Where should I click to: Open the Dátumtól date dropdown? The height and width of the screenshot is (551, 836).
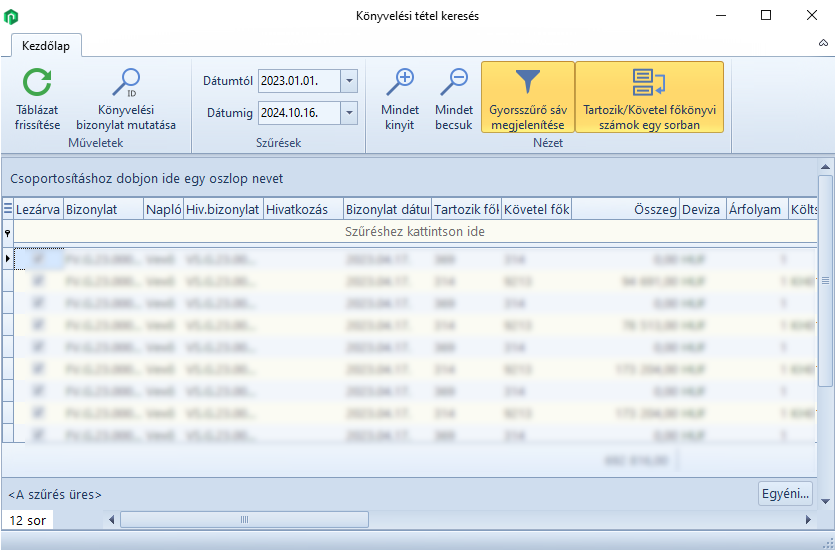tap(348, 81)
